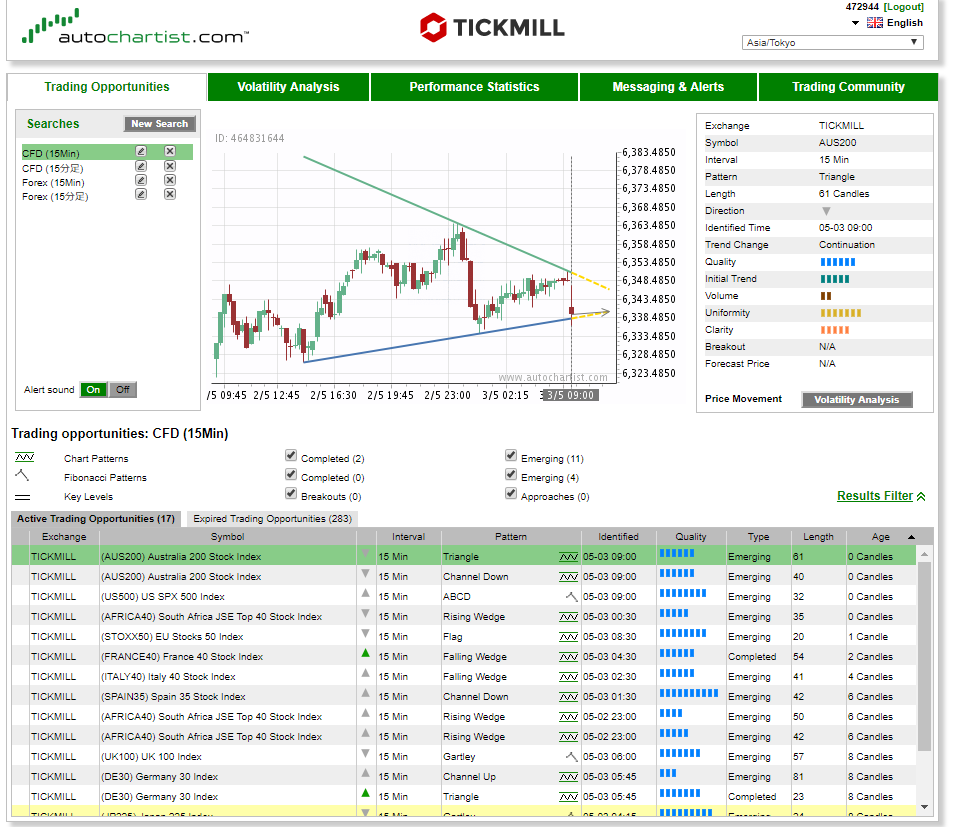Viewport: 956px width, 827px height.
Task: Click quality bar of SPAIN35 Channel Down row
Action: [689, 693]
